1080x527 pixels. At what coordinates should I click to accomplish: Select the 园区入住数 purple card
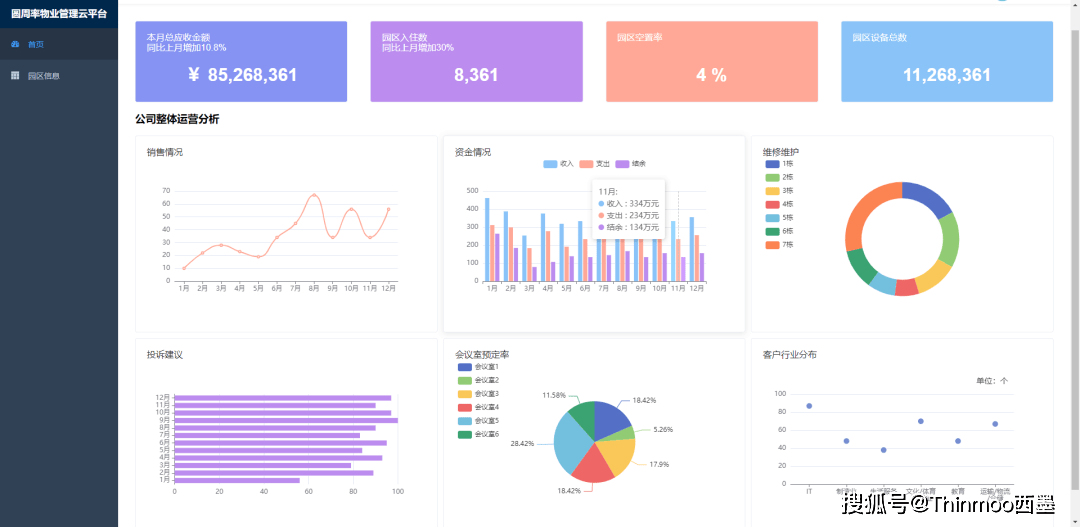tap(477, 61)
